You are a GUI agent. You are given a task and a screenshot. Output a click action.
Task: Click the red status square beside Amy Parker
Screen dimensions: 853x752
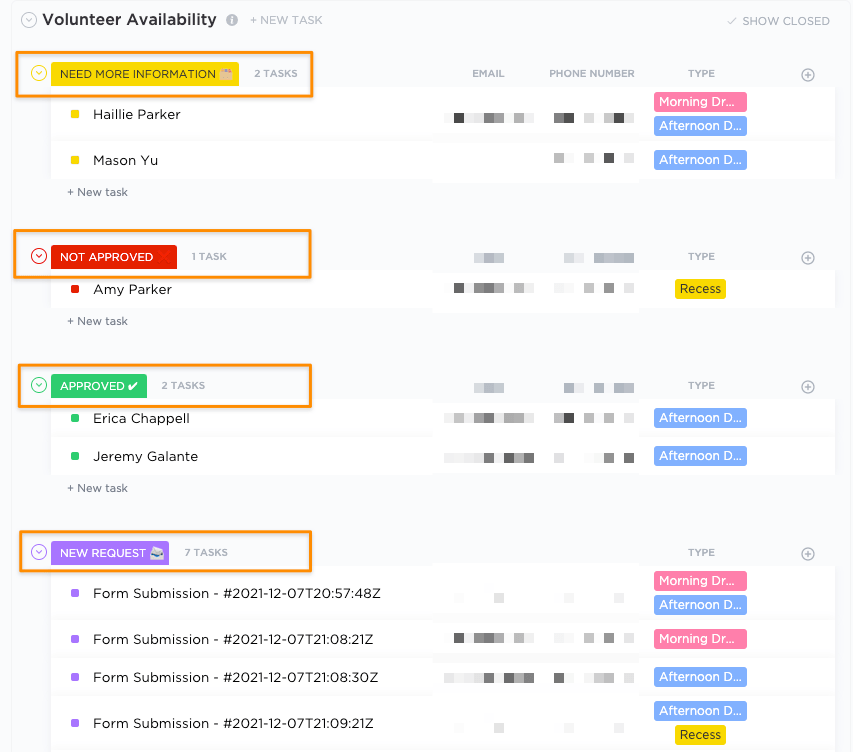tap(75, 290)
